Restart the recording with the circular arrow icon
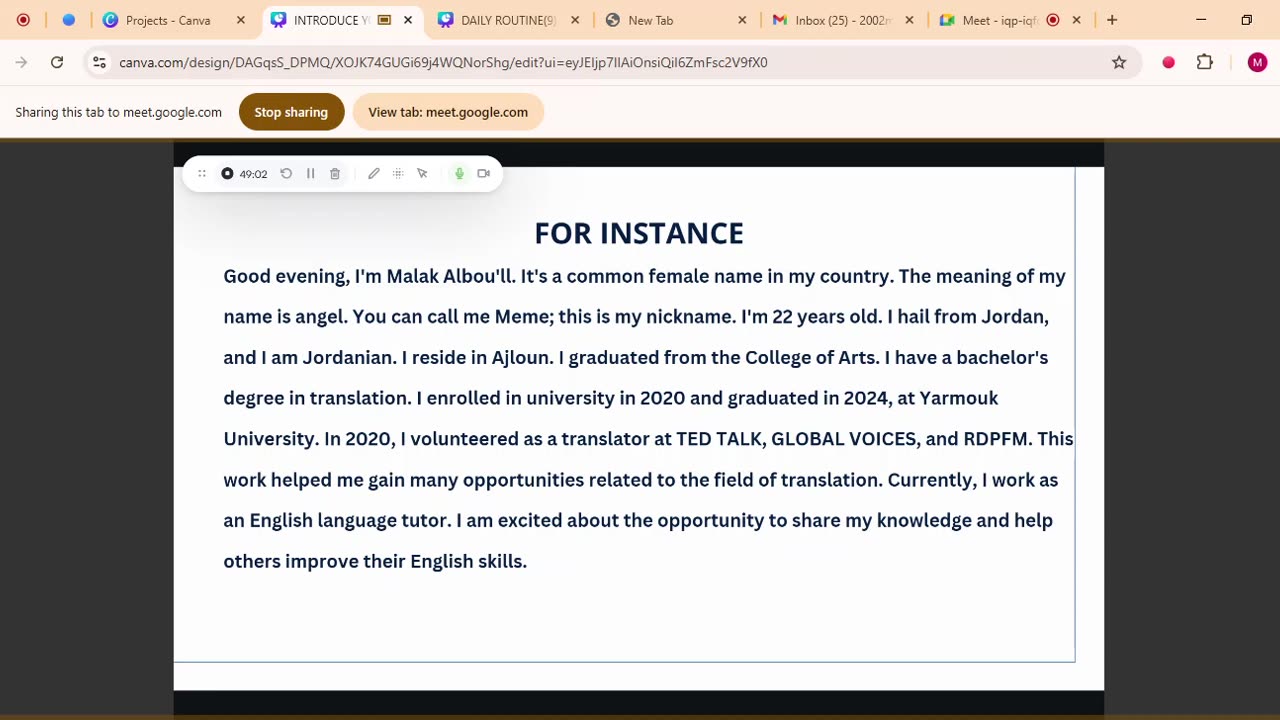The height and width of the screenshot is (720, 1280). point(286,174)
